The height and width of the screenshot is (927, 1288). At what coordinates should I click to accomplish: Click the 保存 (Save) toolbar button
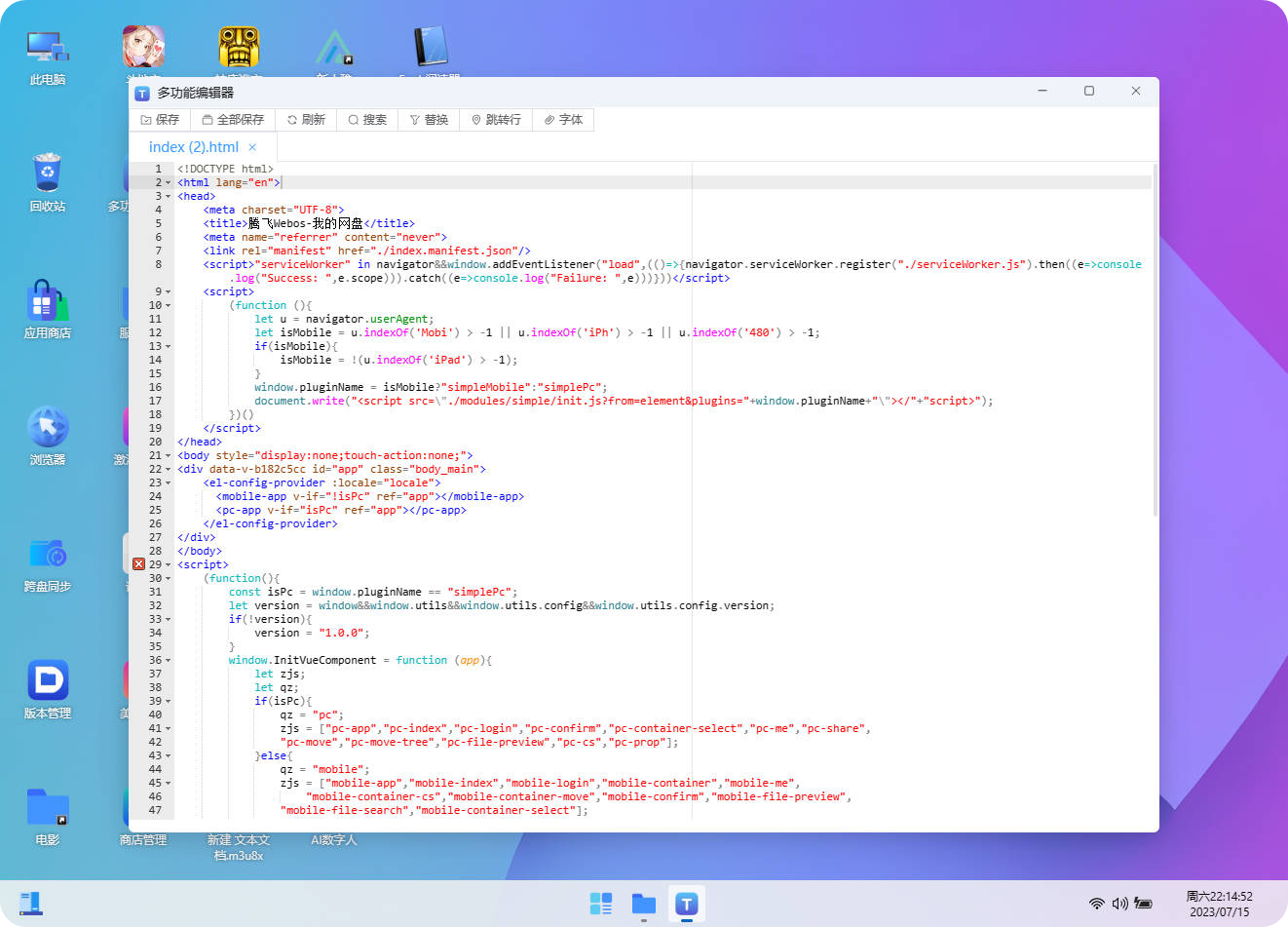[x=161, y=120]
